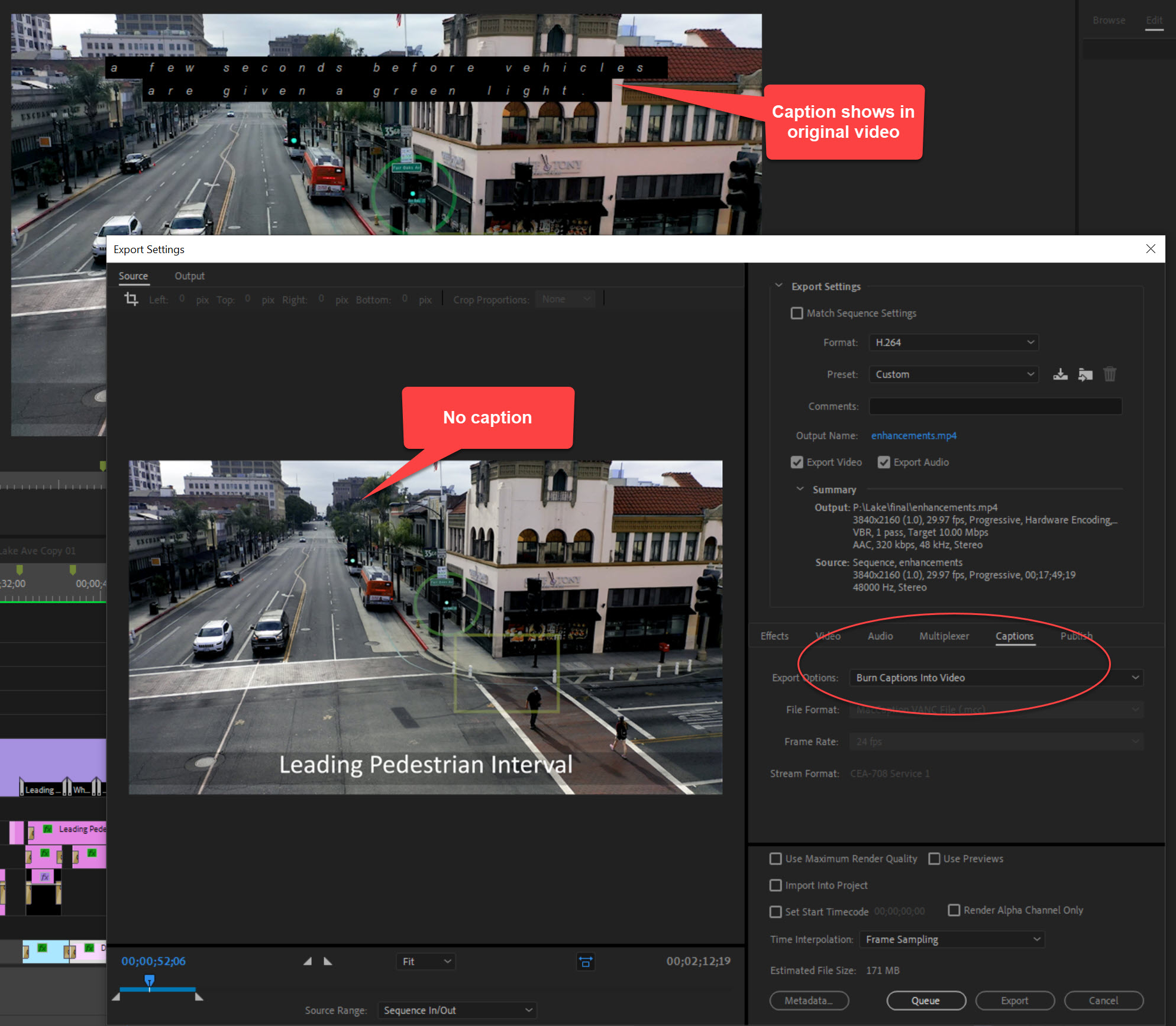The image size is (1176, 1026).
Task: Save the current export preset
Action: point(1060,374)
